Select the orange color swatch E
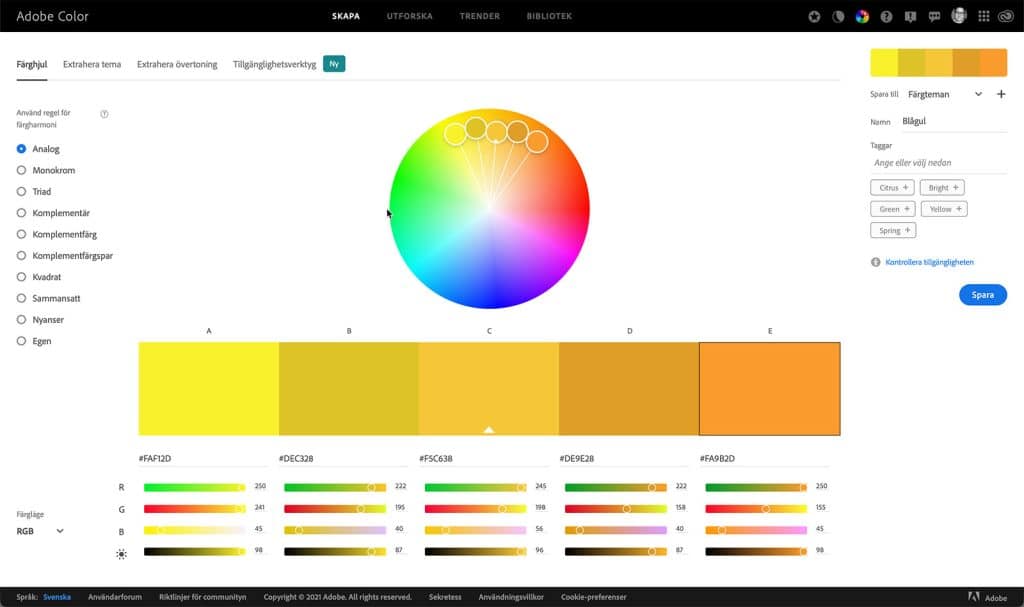The image size is (1024, 607). (770, 389)
